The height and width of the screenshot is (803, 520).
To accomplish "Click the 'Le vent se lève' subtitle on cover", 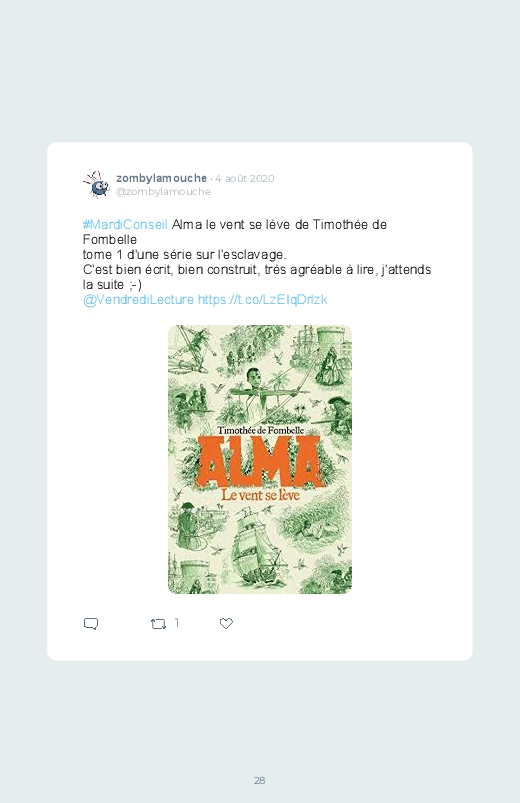I will [260, 495].
